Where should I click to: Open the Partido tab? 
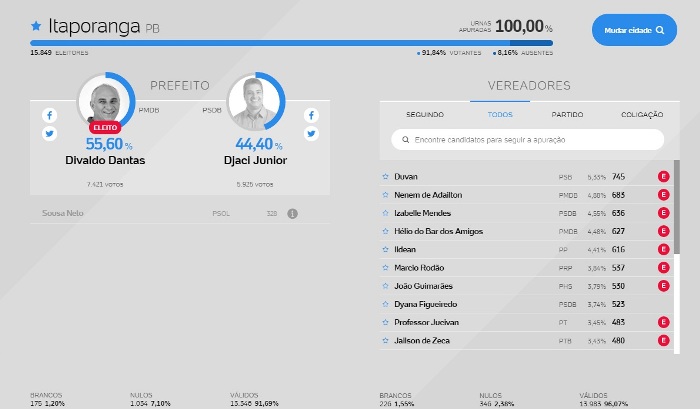(567, 115)
